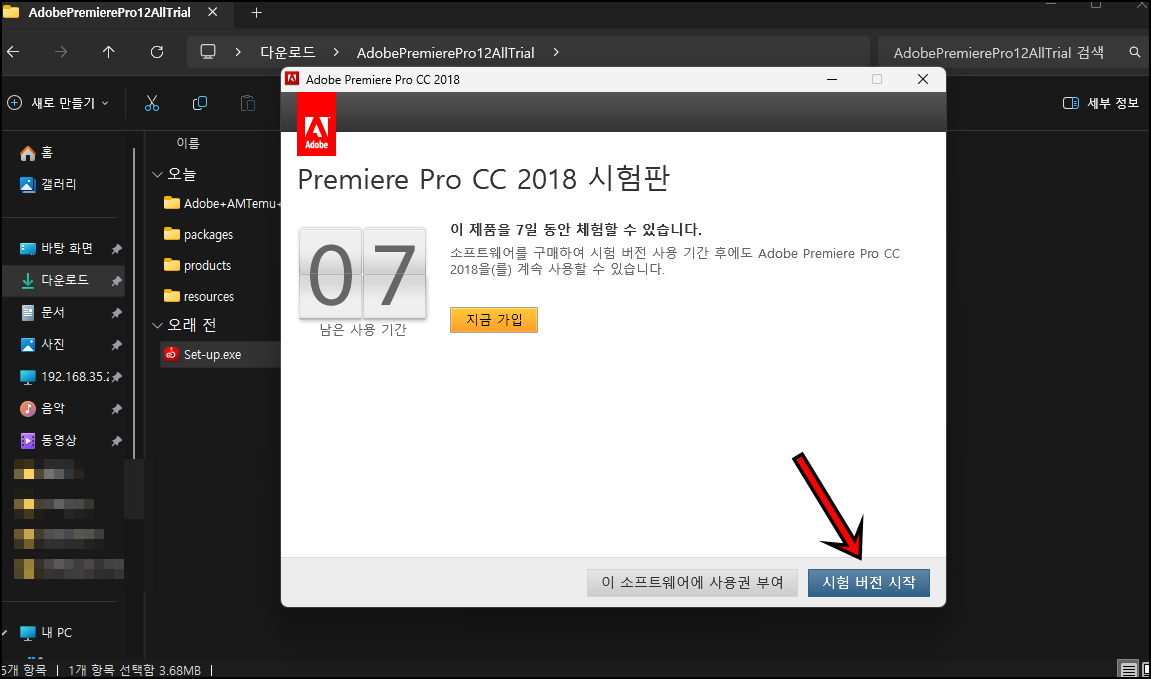
Task: Expand chevron after AdobePremierePro12AllTrial breadcrumb
Action: pyautogui.click(x=556, y=52)
